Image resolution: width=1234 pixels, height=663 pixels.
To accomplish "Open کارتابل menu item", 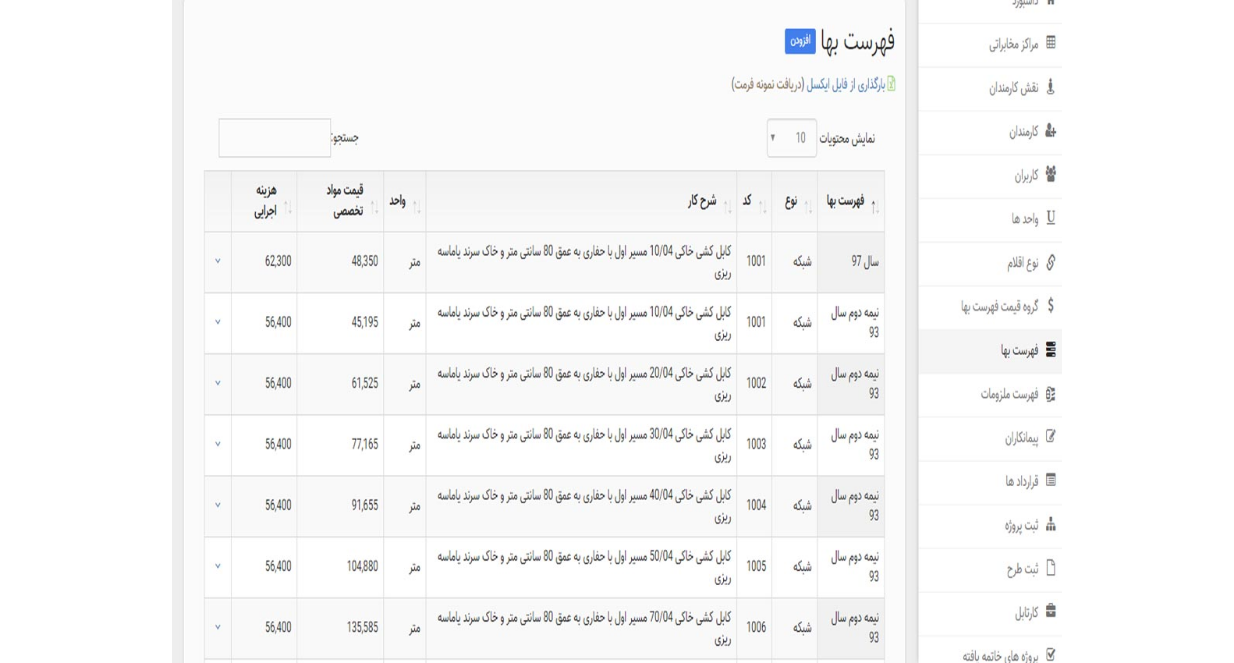I will tap(990, 612).
